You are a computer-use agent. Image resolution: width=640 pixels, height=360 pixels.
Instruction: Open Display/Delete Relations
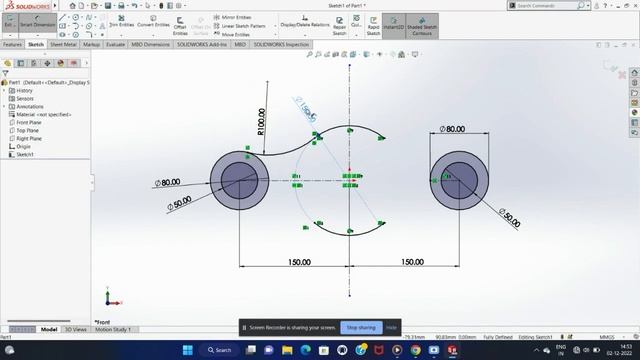304,21
